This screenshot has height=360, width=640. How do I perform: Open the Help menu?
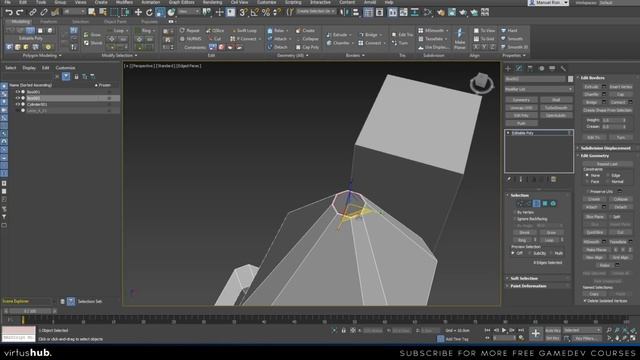click(x=389, y=2)
